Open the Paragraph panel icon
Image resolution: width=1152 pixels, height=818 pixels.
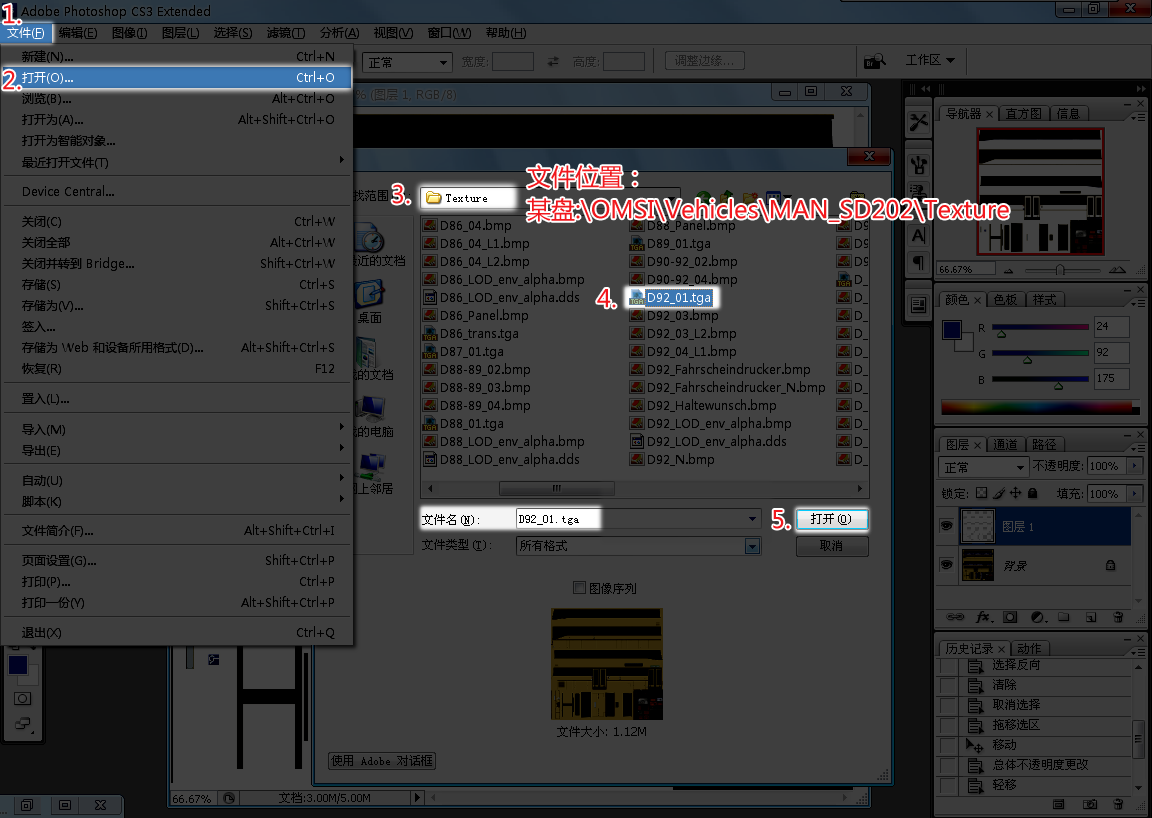point(918,262)
